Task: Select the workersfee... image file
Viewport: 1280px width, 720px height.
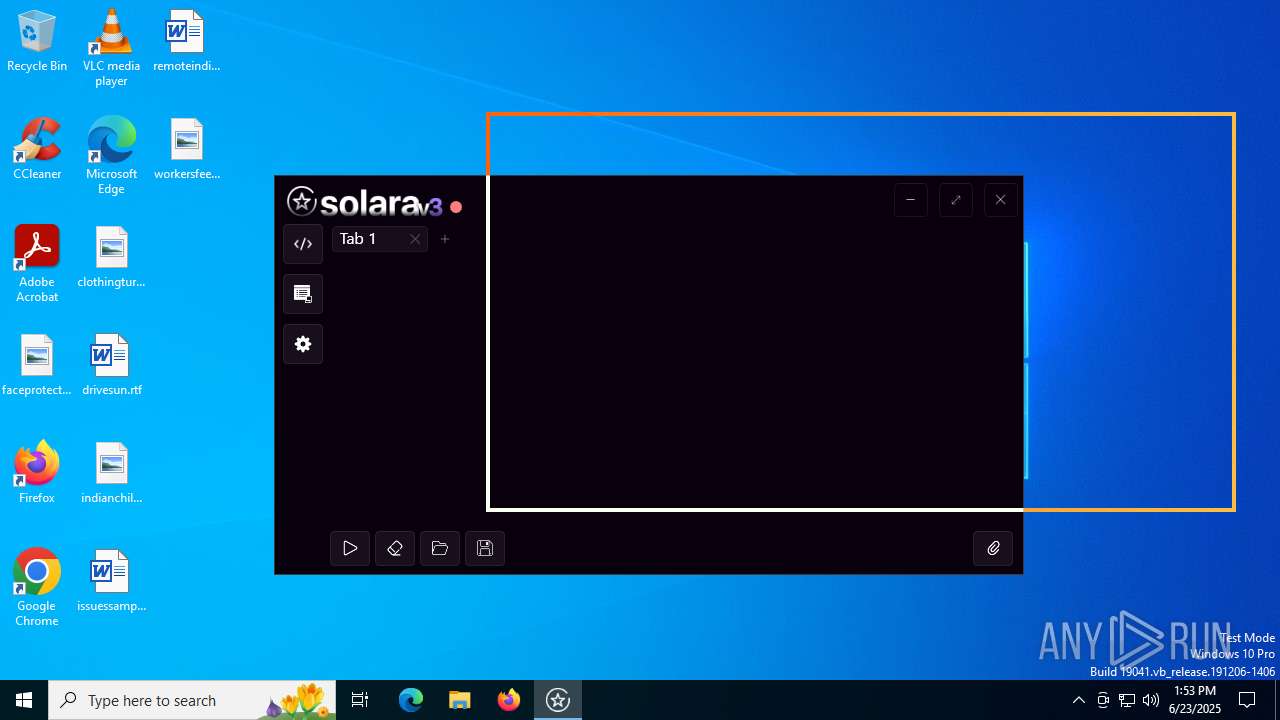Action: 186,149
